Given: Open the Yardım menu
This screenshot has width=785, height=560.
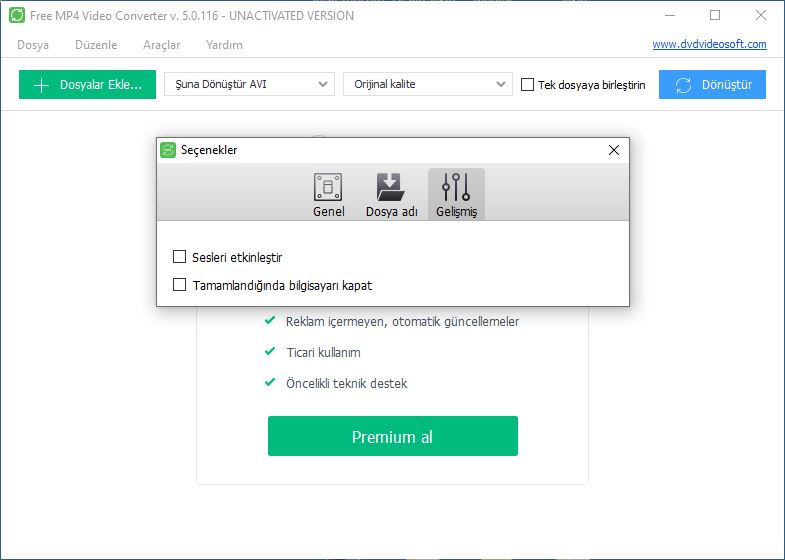Looking at the screenshot, I should coord(224,45).
